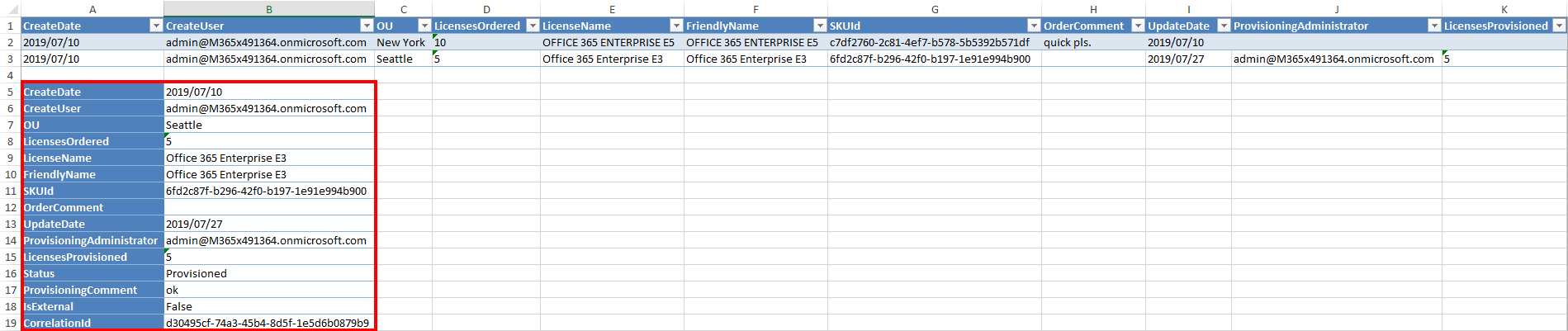The width and height of the screenshot is (1568, 331).
Task: Click the "quick pls." comment cell
Action: point(1092,42)
